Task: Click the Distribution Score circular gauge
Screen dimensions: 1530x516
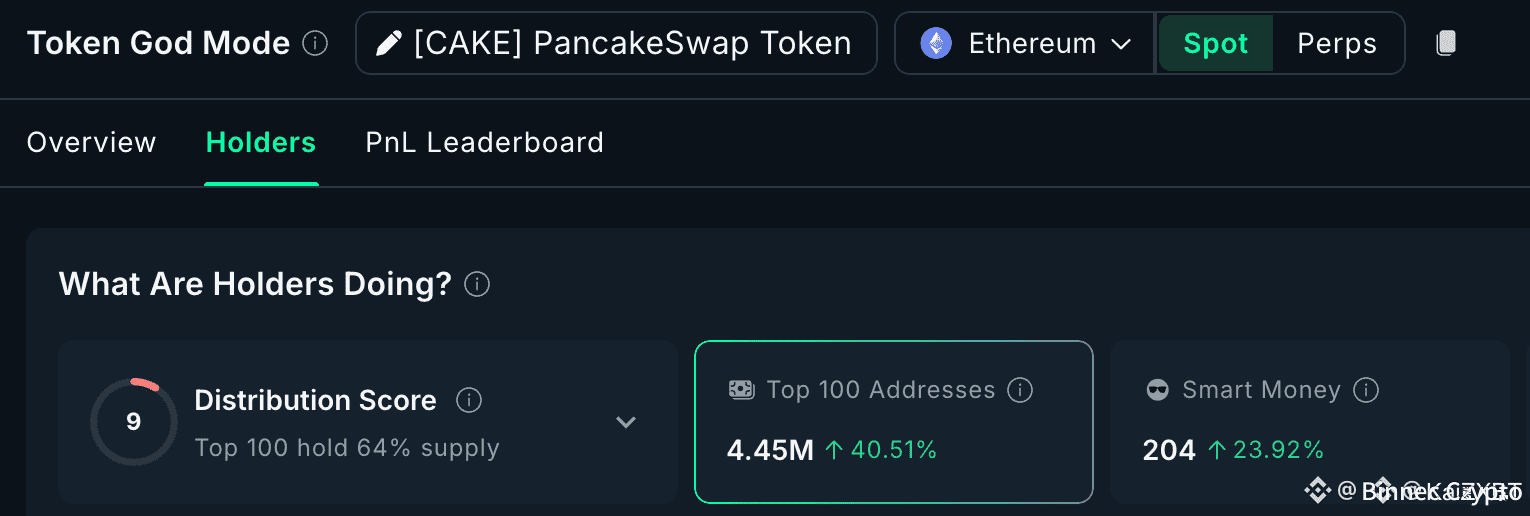Action: point(134,422)
